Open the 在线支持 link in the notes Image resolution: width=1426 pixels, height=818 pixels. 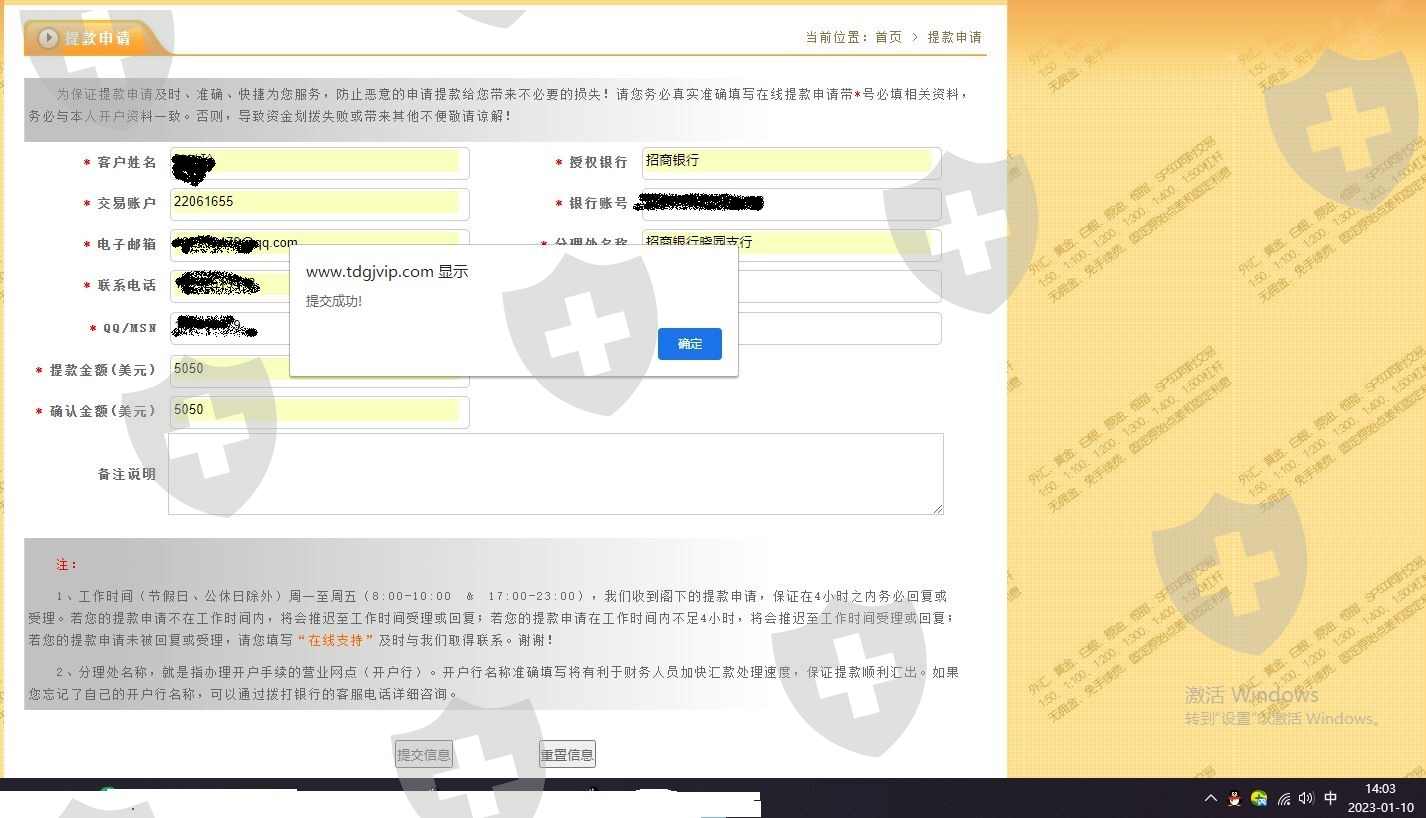click(x=335, y=640)
